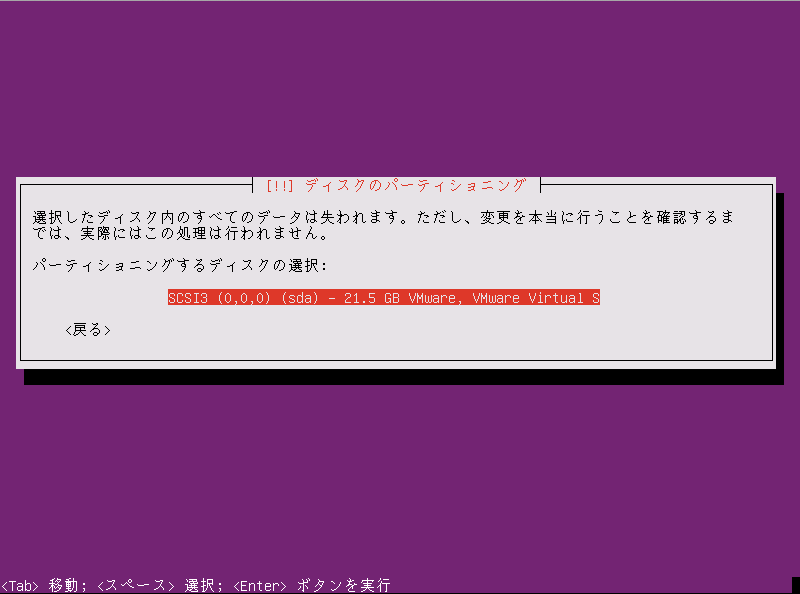Select the SCSI3 (0,0,0) (sda) 21.5 GB disk
Screen dimensions: 800x594
pyautogui.click(x=384, y=298)
